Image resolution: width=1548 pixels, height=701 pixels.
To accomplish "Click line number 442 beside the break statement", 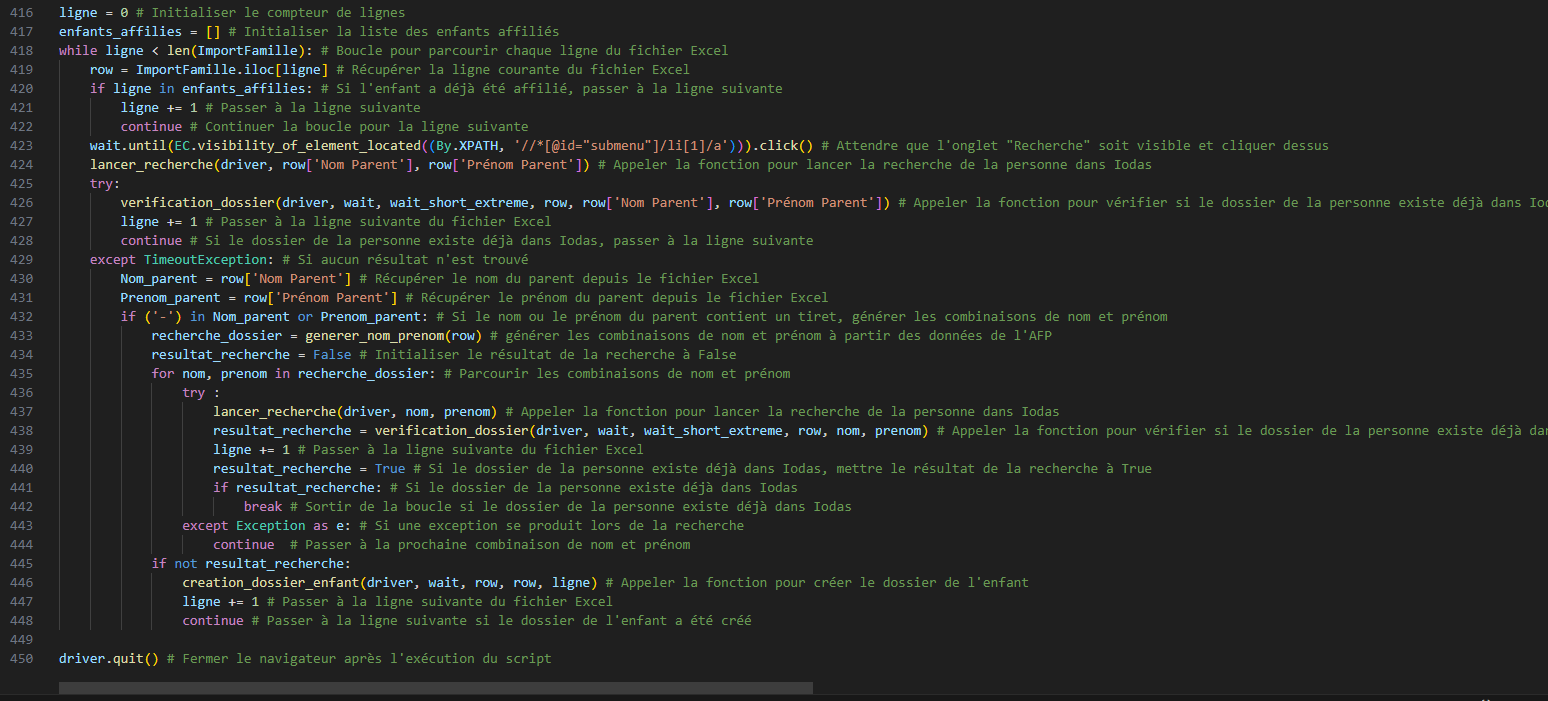I will tap(28, 506).
